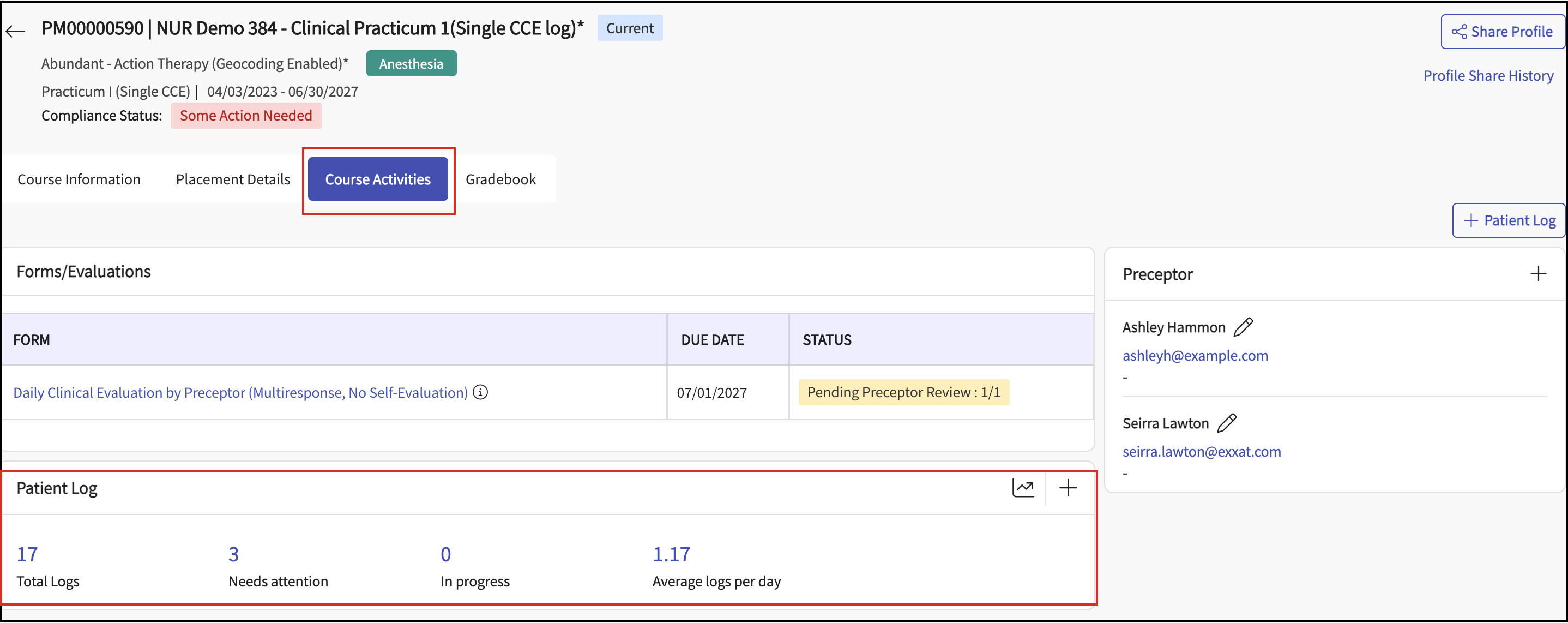
Task: Click the info icon beside Daily Clinical Evaluation
Action: pyautogui.click(x=480, y=392)
